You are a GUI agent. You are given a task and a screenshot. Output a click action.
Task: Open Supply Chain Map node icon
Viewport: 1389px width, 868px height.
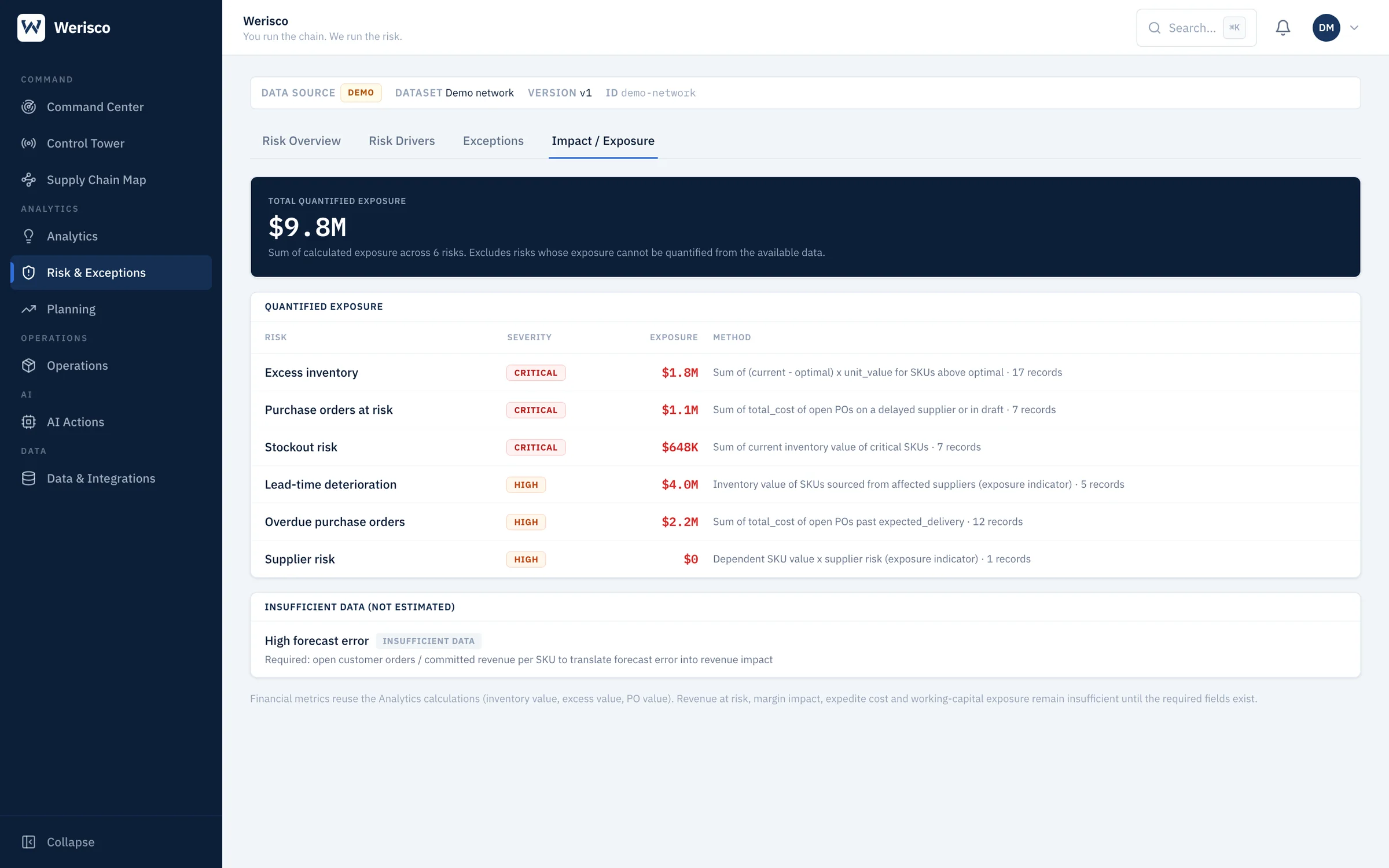(x=28, y=180)
